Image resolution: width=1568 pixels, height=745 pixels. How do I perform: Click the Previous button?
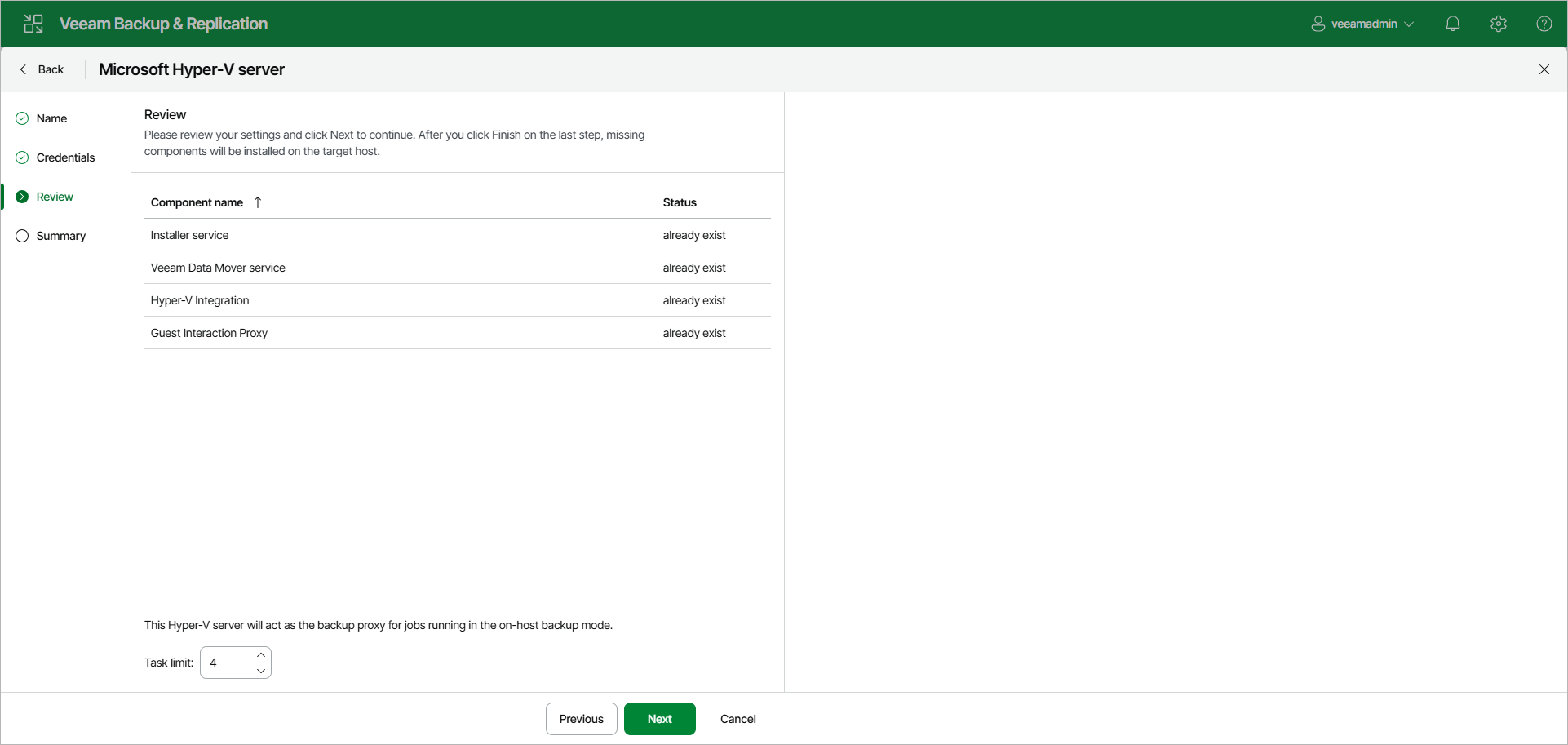coord(582,719)
